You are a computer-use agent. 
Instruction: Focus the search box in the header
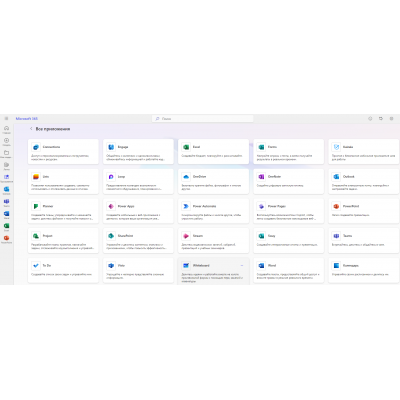pyautogui.click(x=202, y=119)
